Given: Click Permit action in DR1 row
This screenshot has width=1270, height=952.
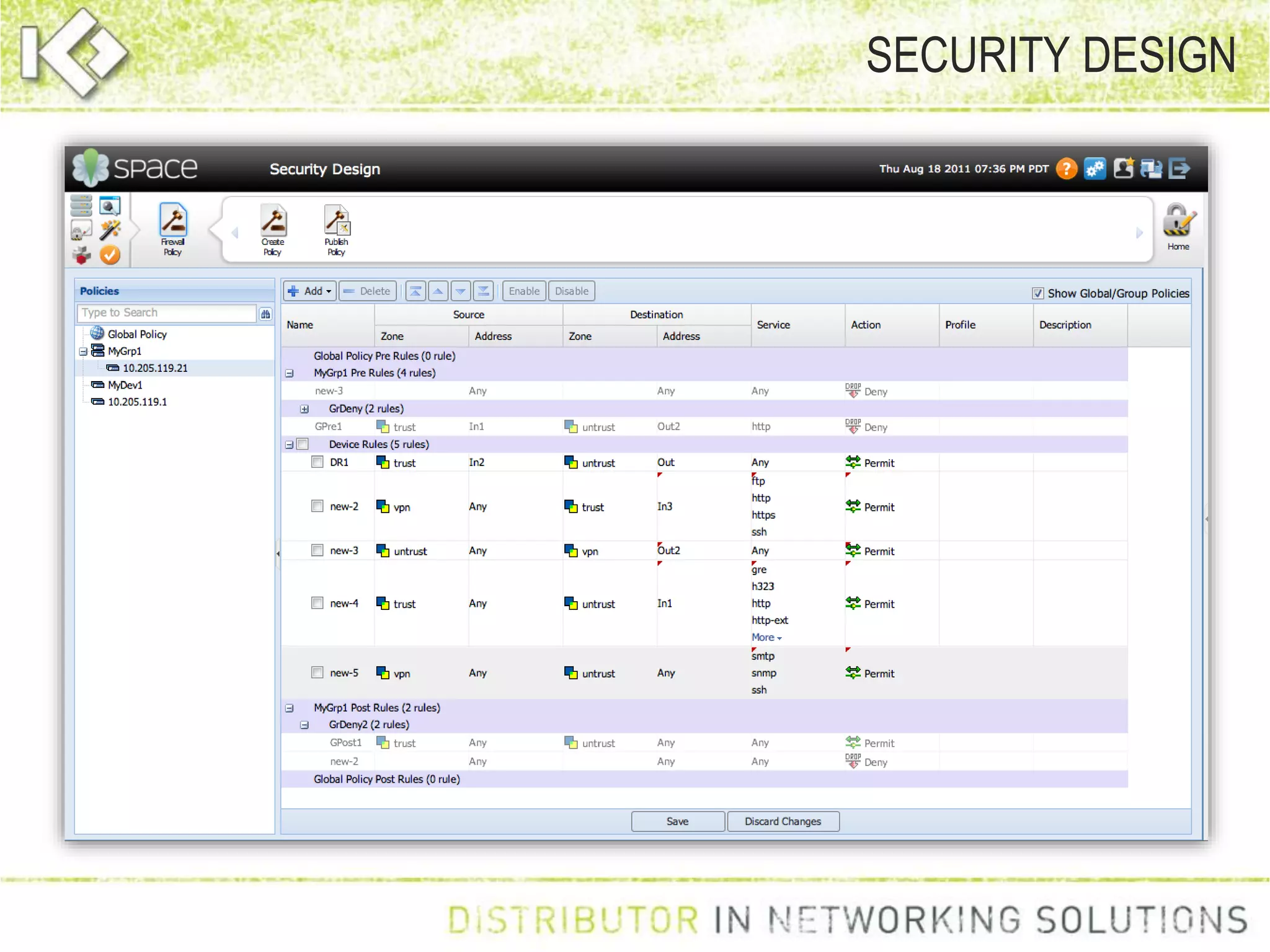Looking at the screenshot, I should (x=870, y=462).
